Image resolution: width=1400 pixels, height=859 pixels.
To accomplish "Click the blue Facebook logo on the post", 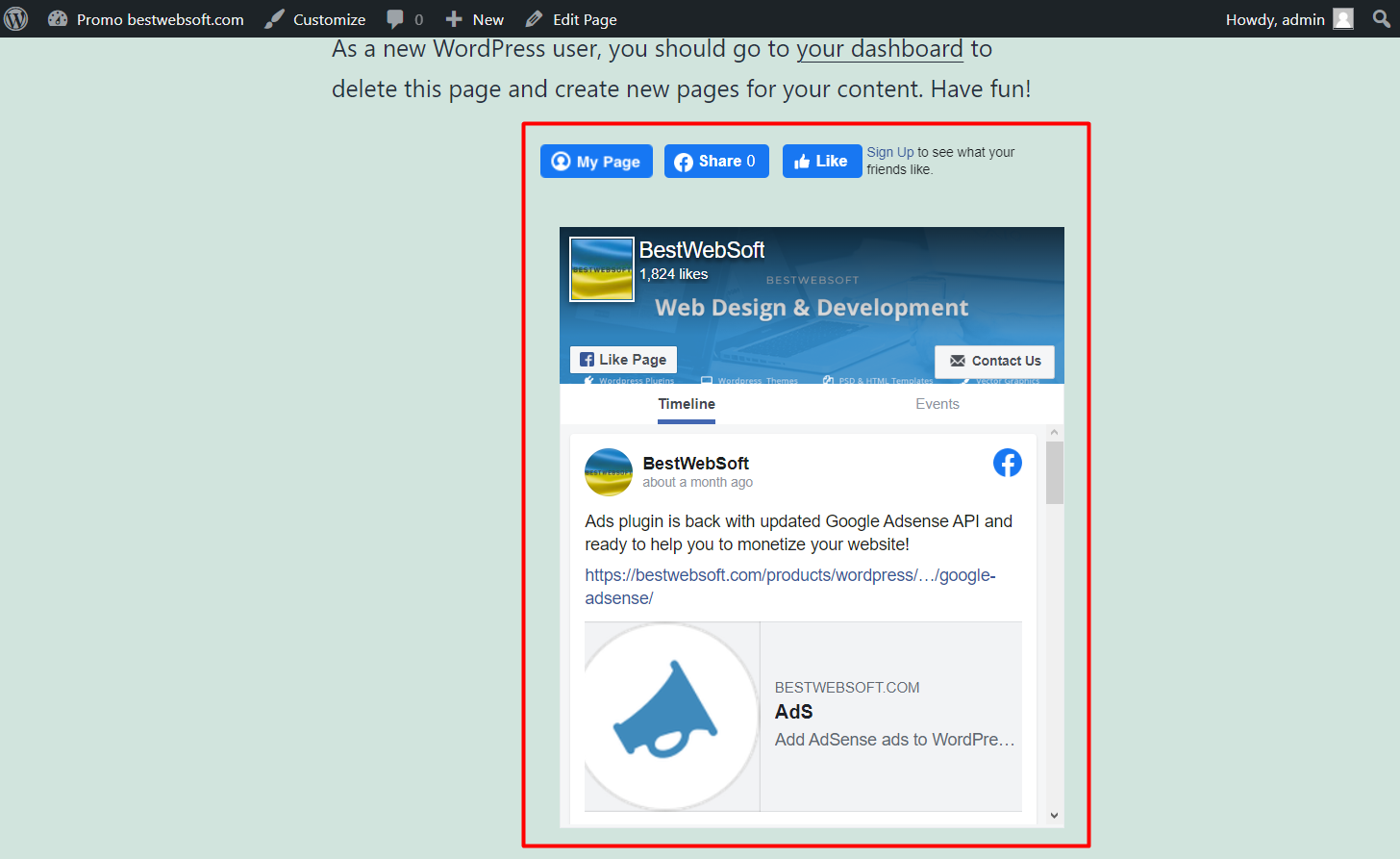I will (x=1007, y=463).
